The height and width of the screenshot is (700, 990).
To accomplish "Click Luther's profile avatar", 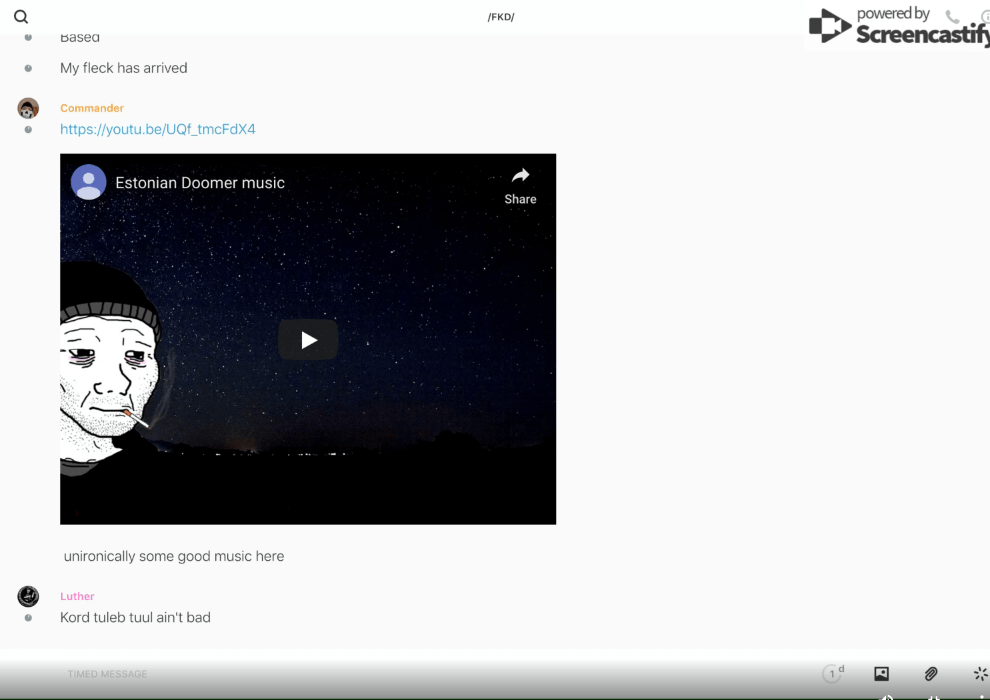I will (28, 596).
